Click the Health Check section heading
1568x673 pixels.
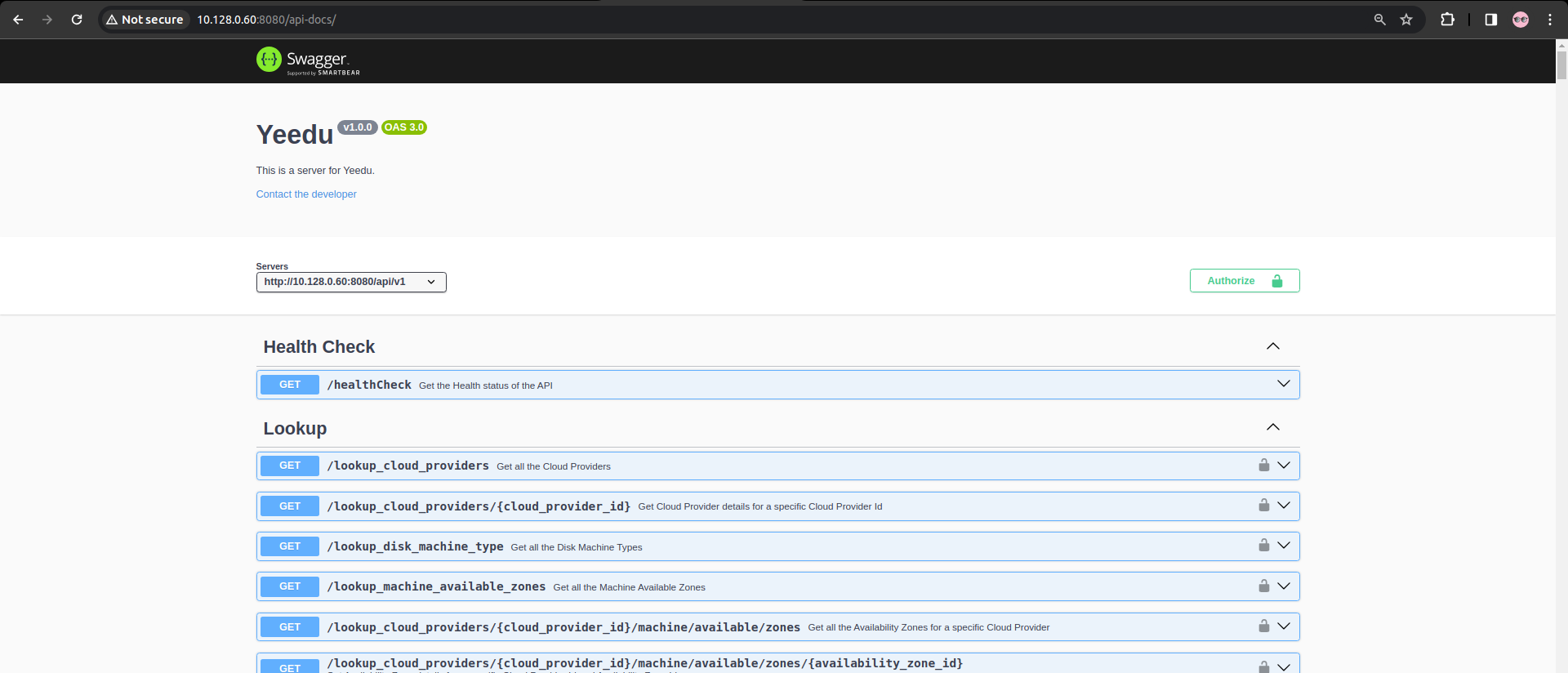pyautogui.click(x=319, y=347)
